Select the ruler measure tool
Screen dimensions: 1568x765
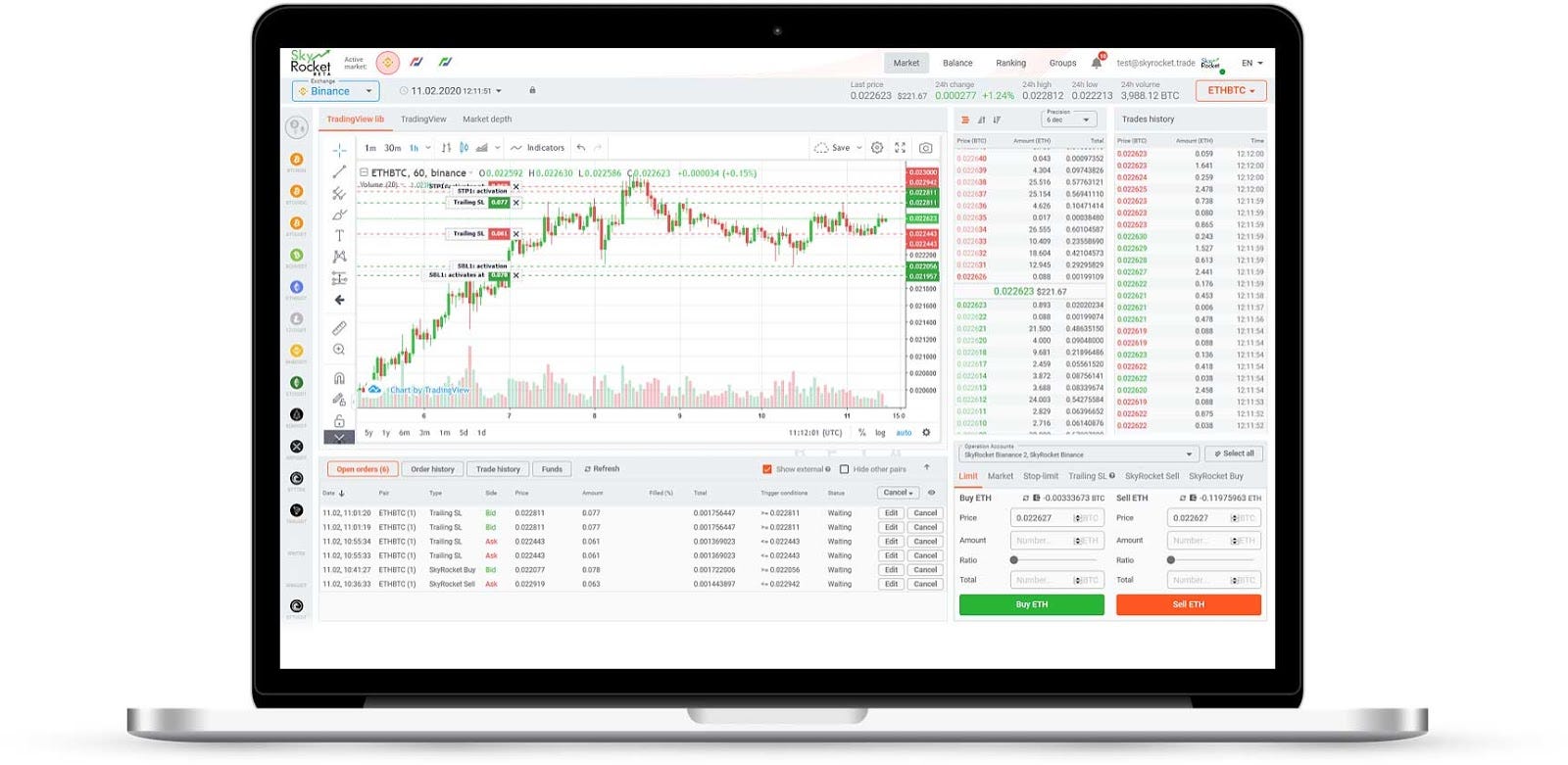coord(339,328)
